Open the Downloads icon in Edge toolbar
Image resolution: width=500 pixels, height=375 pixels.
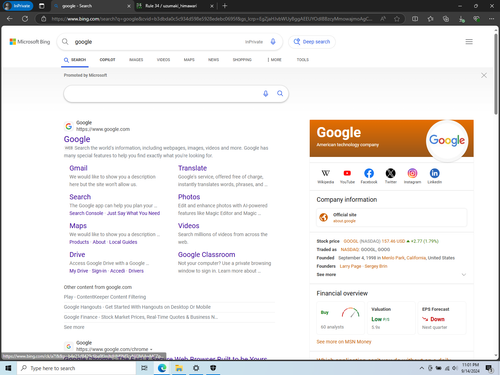tap(461, 19)
